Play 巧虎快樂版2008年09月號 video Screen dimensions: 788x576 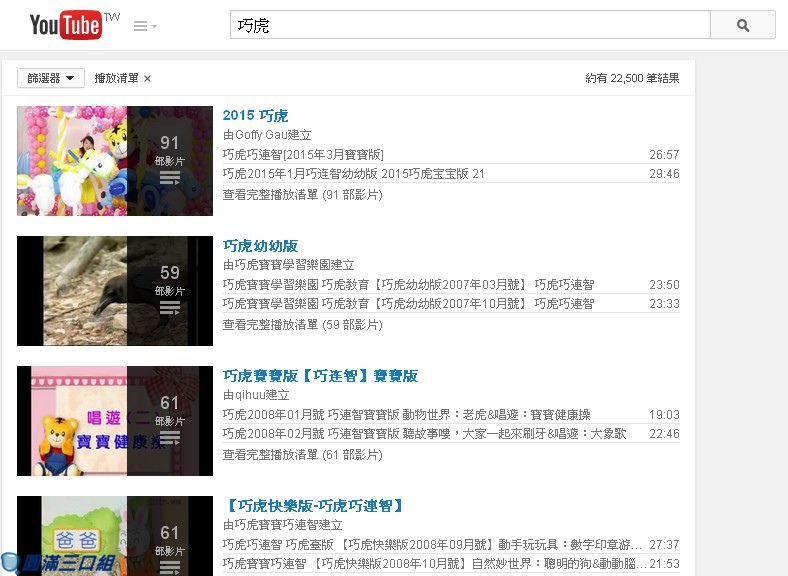point(432,545)
